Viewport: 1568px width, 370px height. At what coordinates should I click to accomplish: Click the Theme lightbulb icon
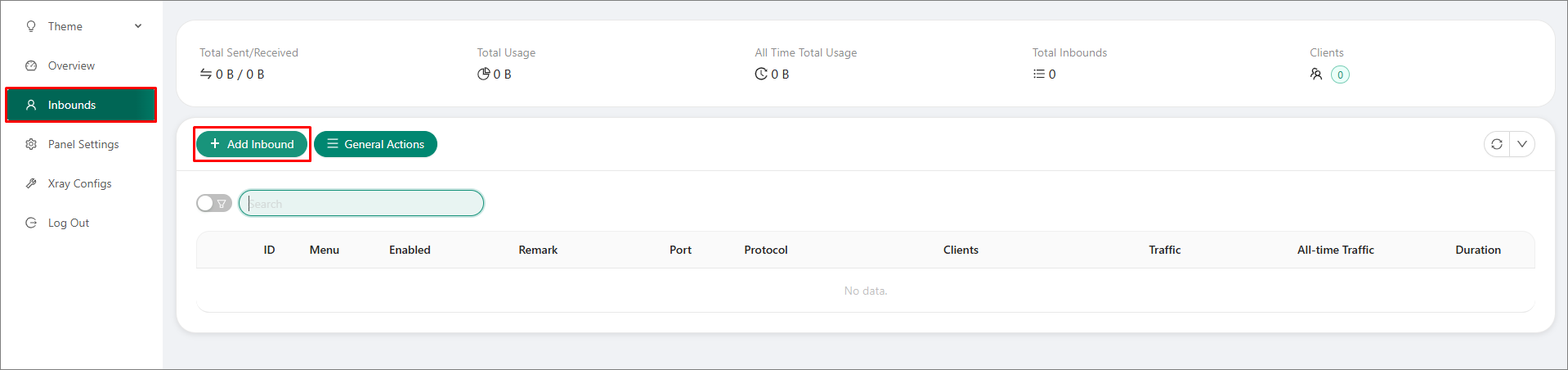(x=31, y=26)
